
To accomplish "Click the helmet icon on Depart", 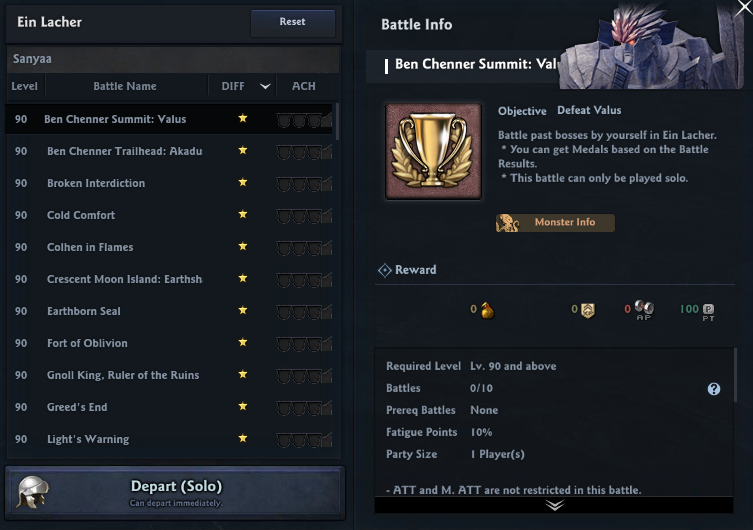I will pyautogui.click(x=33, y=491).
